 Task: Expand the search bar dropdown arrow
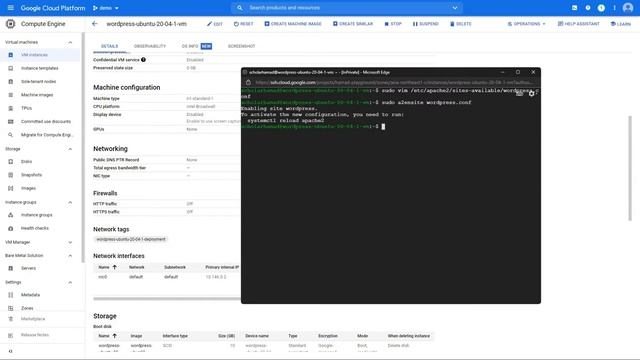click(x=455, y=8)
